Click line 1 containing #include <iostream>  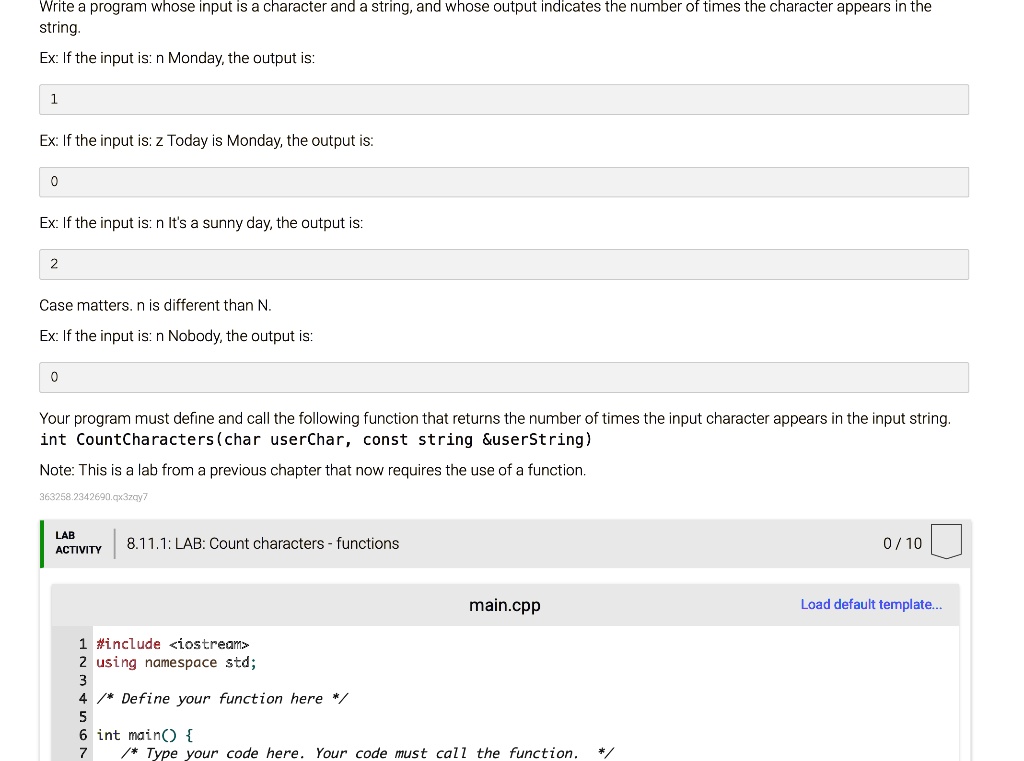point(172,644)
